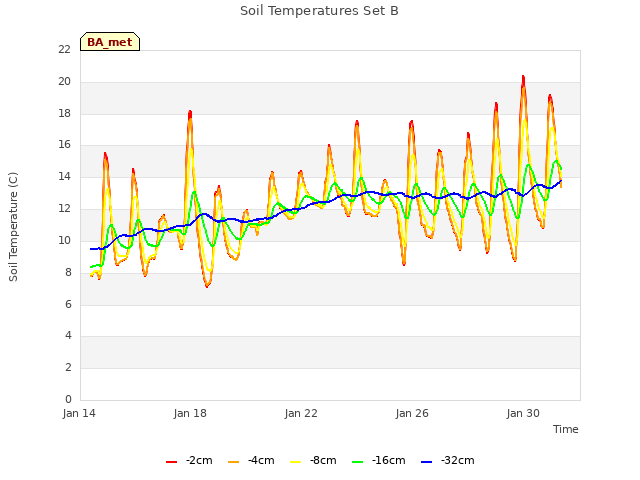Viewport: 640px width, 480px height.
Task: Toggle the -16cm series in the legend
Action: (x=378, y=460)
